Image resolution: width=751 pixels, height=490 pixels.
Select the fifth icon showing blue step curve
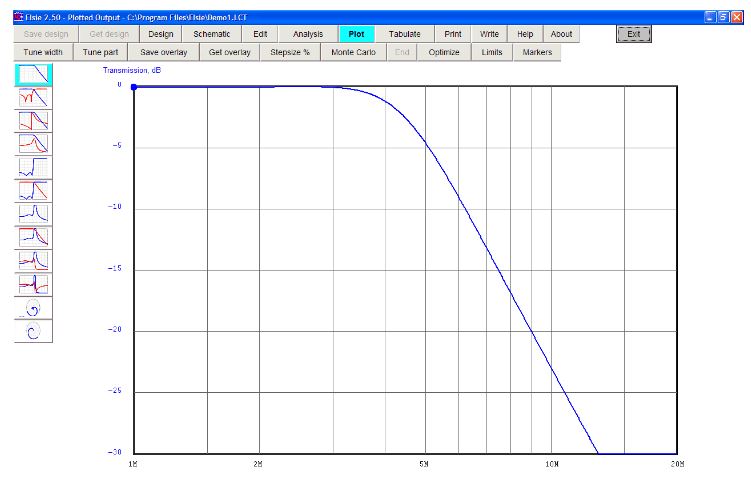tap(34, 167)
